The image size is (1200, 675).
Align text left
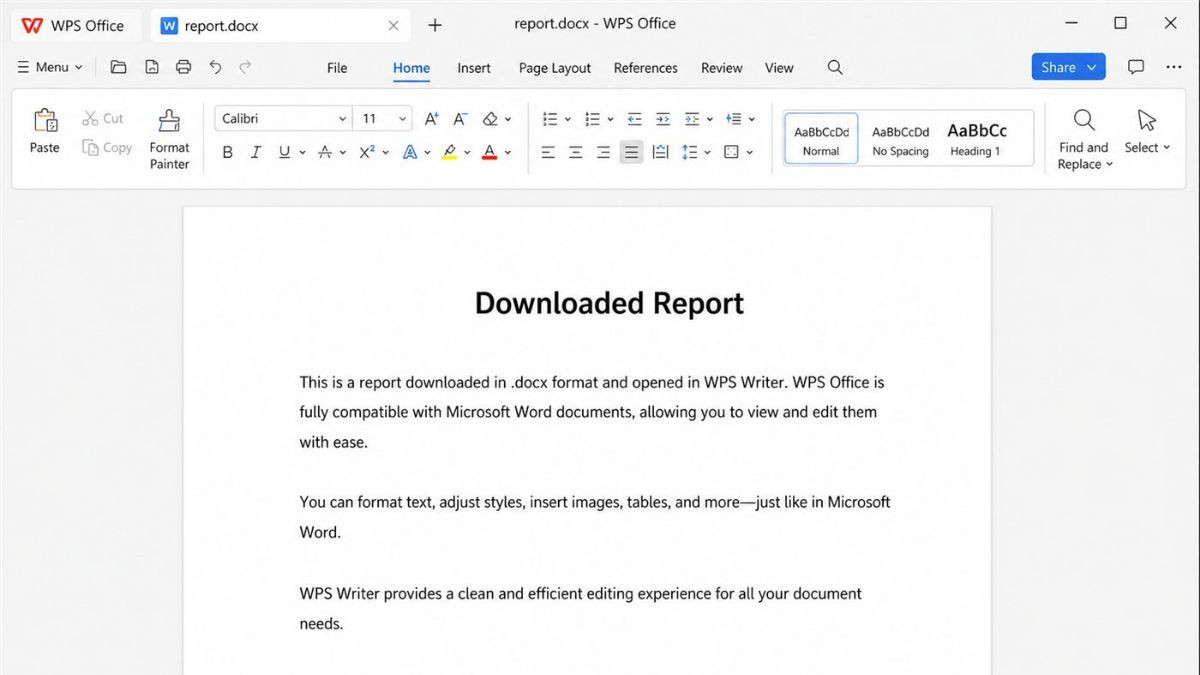[x=548, y=152]
